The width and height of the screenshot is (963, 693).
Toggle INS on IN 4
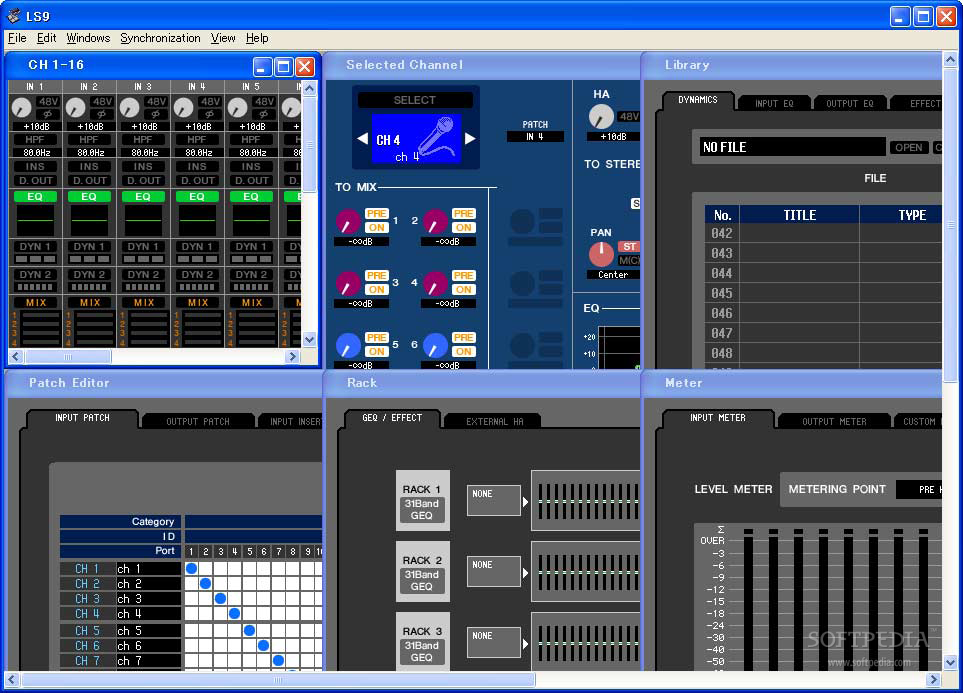197,166
